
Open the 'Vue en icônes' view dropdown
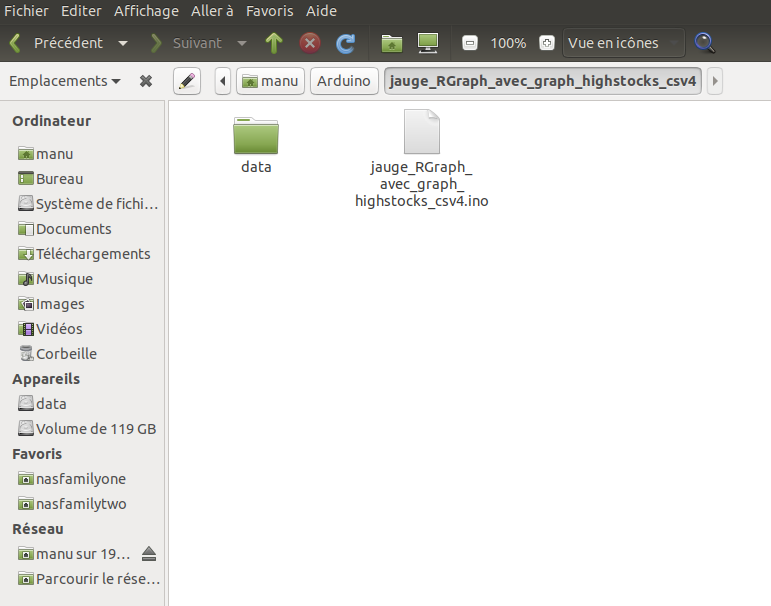click(624, 43)
